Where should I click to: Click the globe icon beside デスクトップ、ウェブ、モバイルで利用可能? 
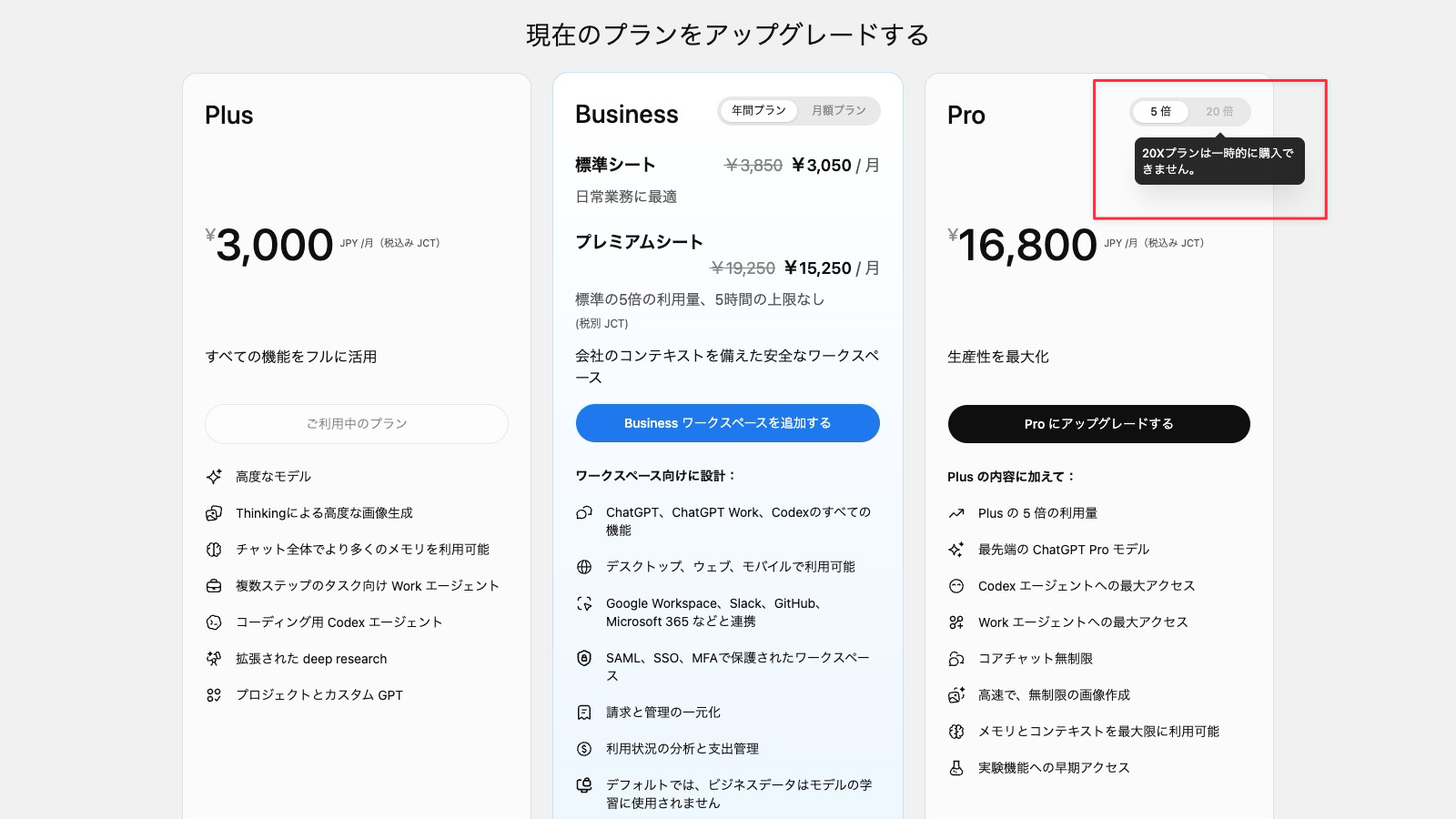point(584,567)
